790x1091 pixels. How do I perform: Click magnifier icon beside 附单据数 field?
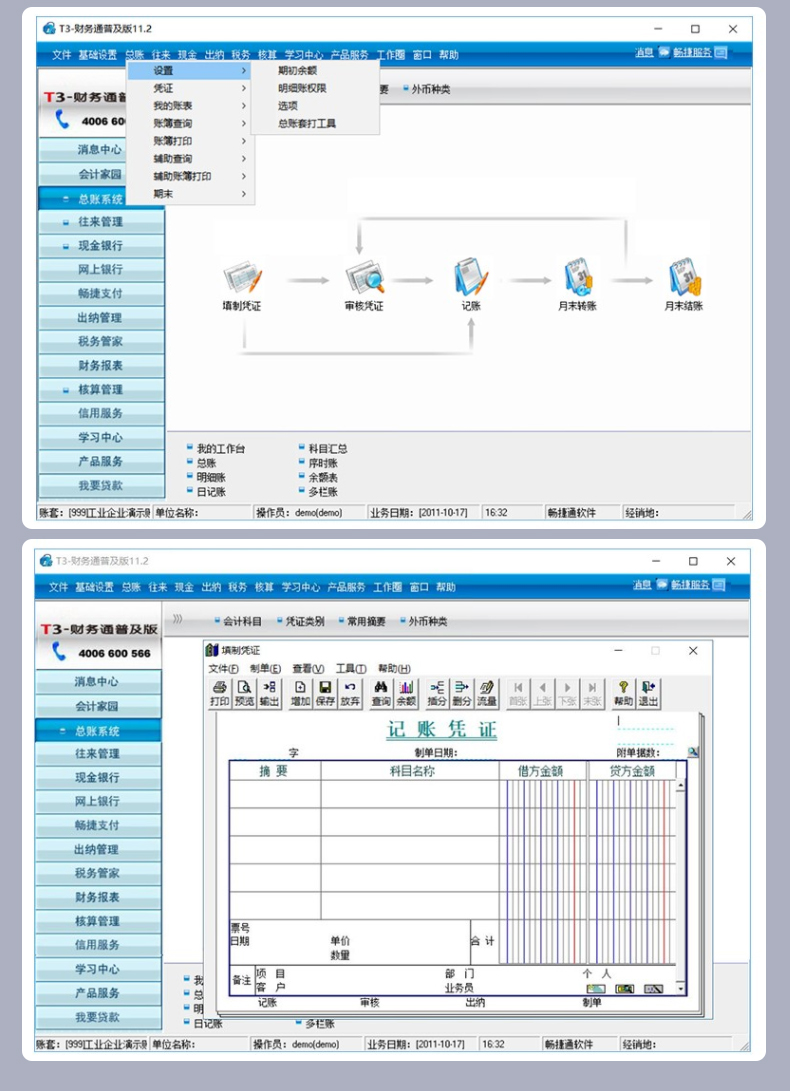pyautogui.click(x=693, y=752)
